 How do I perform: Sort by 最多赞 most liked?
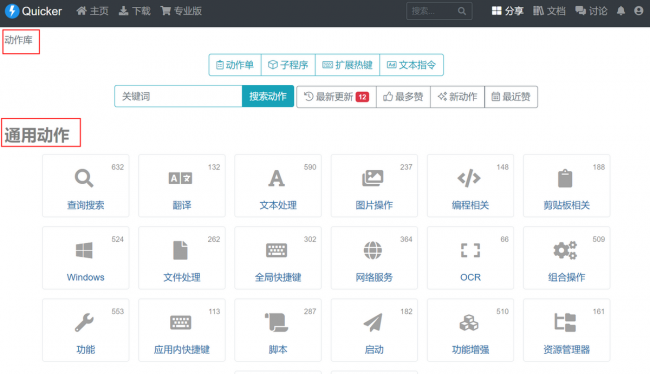[403, 97]
